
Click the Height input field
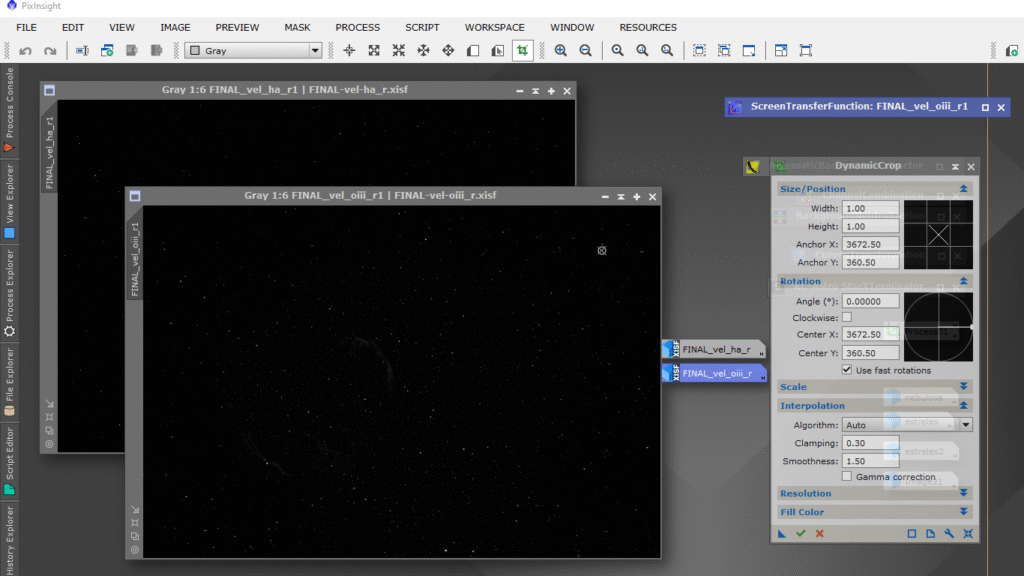pos(871,226)
